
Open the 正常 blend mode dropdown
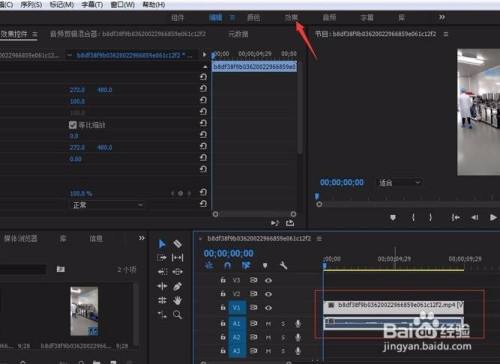point(107,205)
